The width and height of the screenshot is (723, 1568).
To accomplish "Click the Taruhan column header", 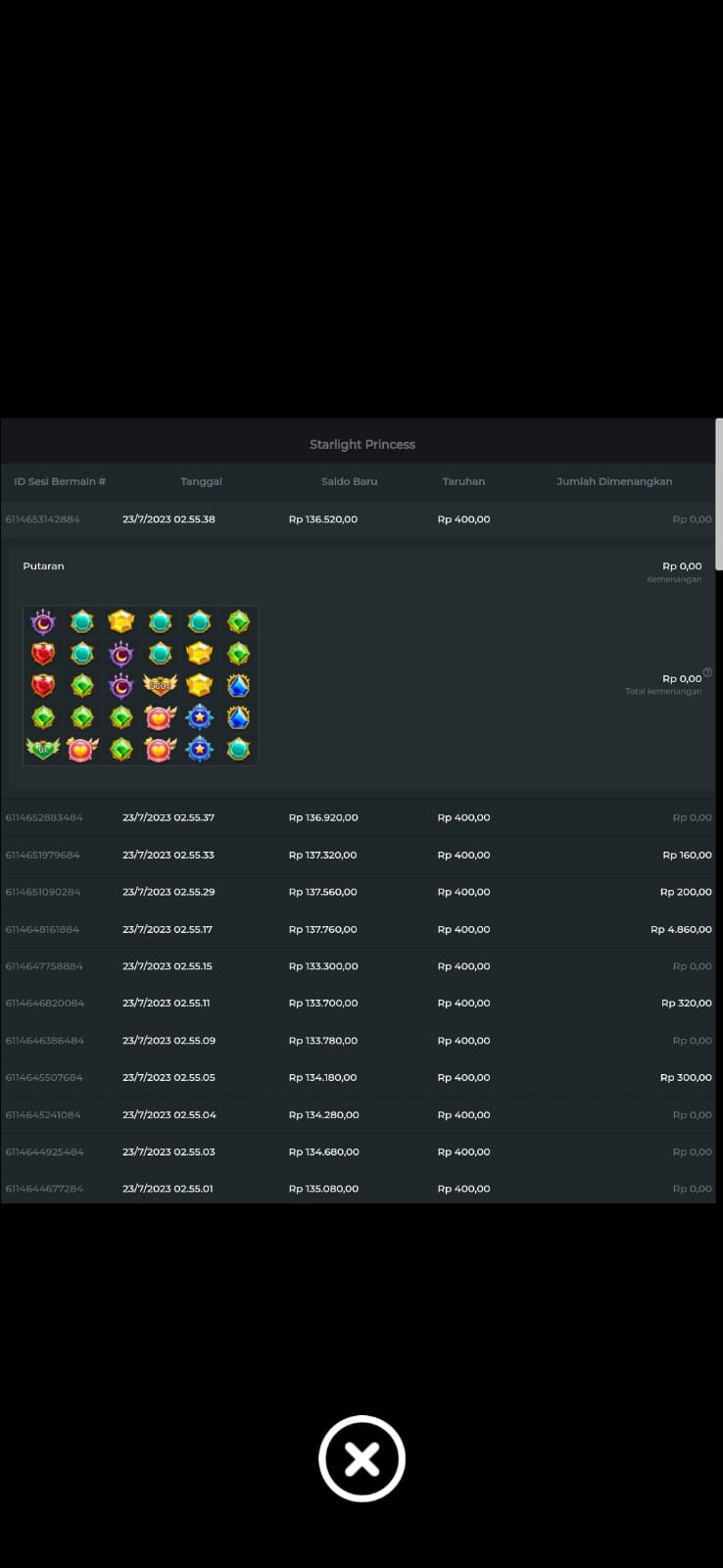I will 463,481.
